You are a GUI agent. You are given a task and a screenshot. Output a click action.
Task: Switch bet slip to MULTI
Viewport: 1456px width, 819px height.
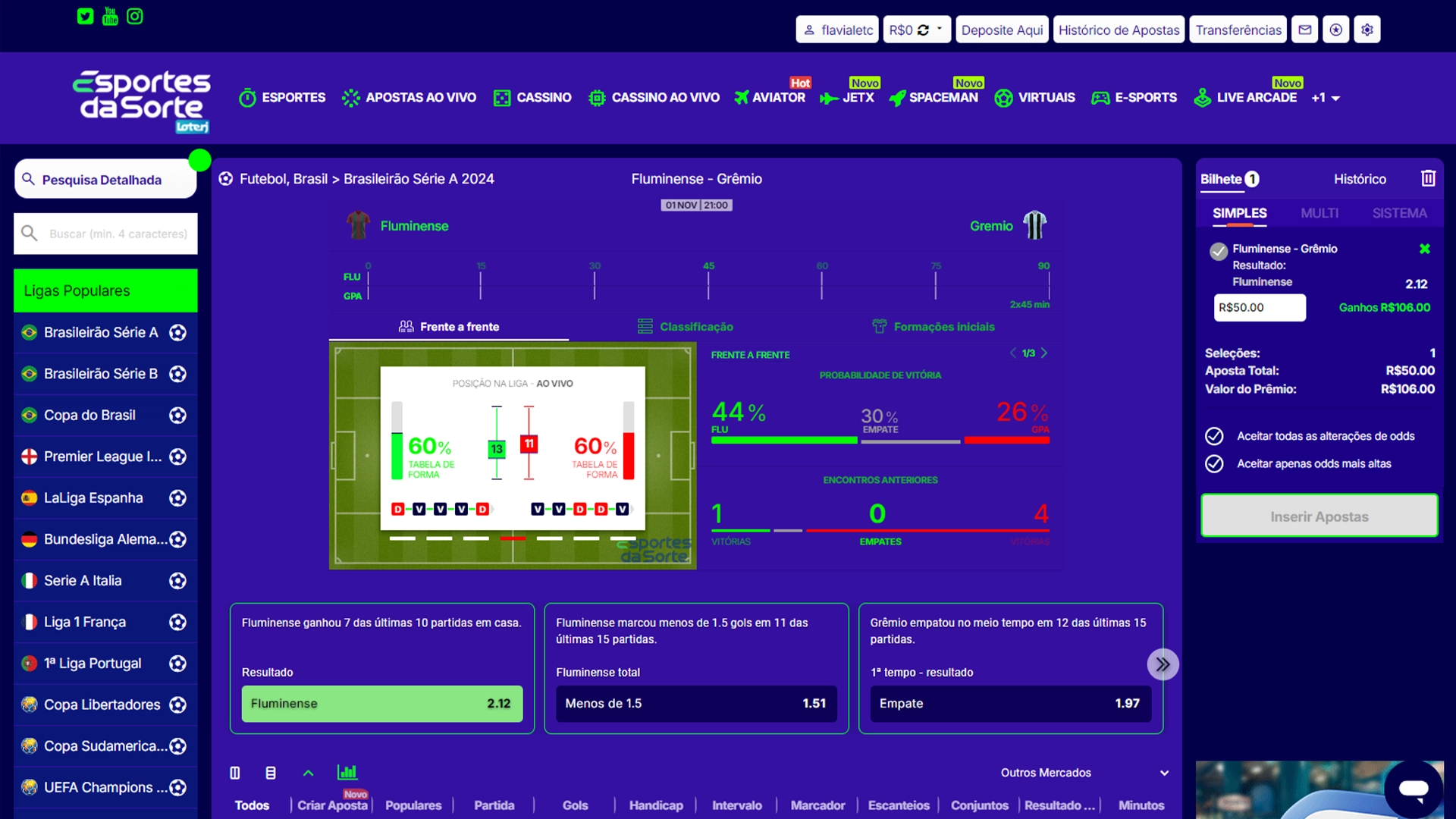[x=1319, y=213]
